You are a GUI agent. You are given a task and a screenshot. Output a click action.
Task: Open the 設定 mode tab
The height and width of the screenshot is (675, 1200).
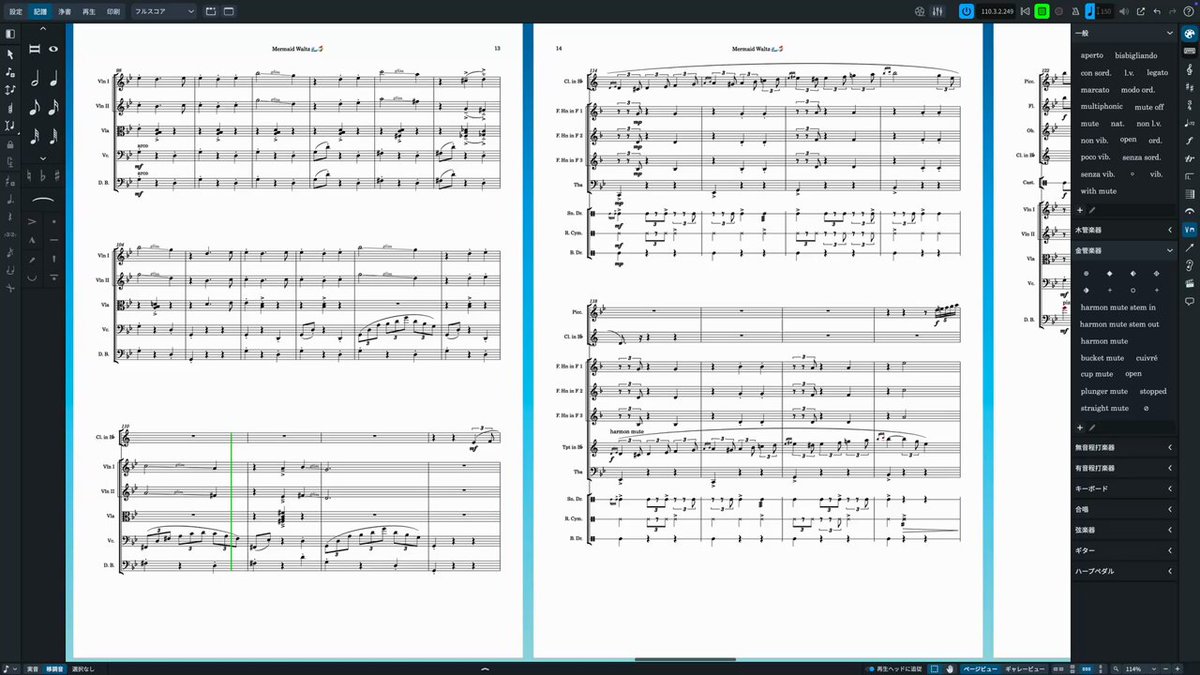pyautogui.click(x=15, y=11)
